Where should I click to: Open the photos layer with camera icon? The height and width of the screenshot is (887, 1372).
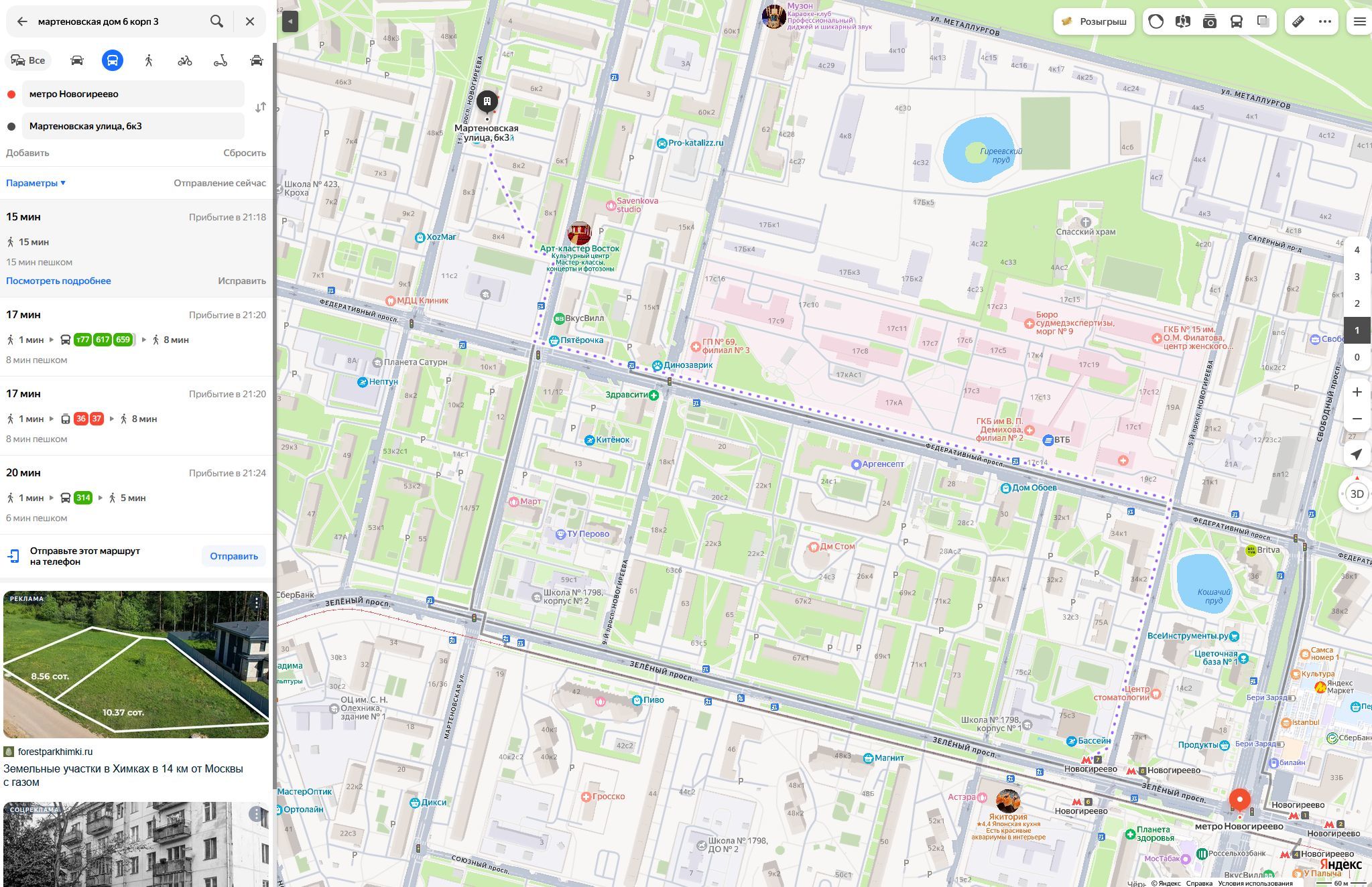click(1208, 21)
